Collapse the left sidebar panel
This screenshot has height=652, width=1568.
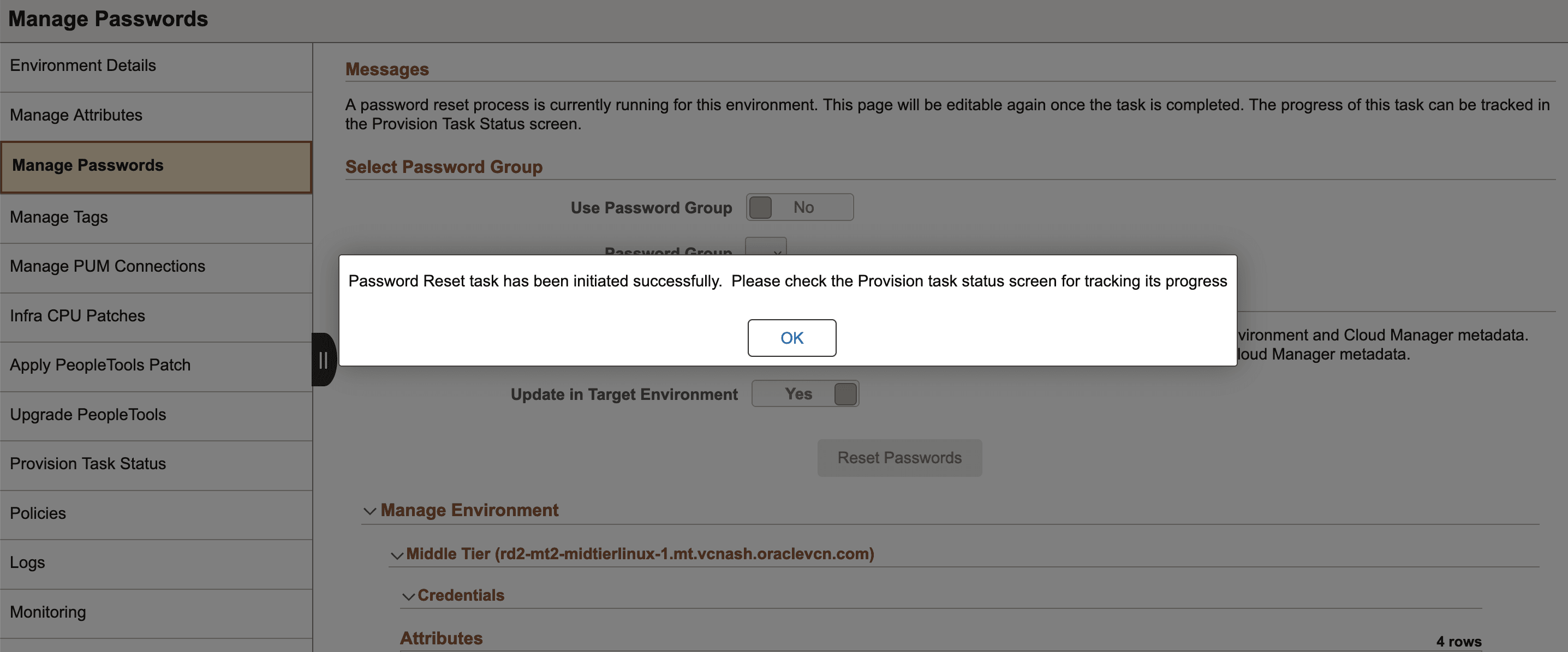tap(323, 360)
